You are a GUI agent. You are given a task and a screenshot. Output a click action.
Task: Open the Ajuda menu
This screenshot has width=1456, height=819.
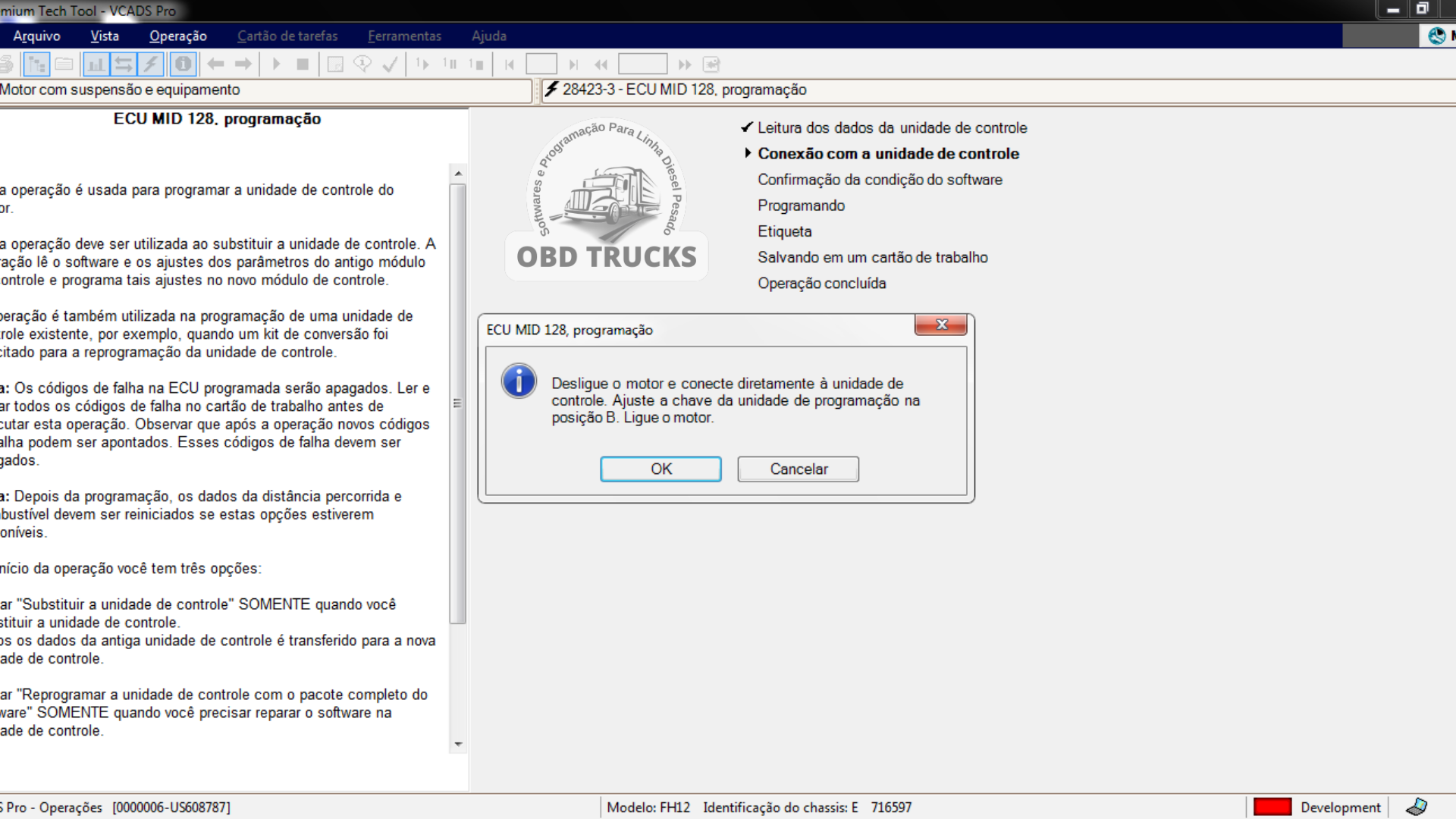tap(489, 36)
